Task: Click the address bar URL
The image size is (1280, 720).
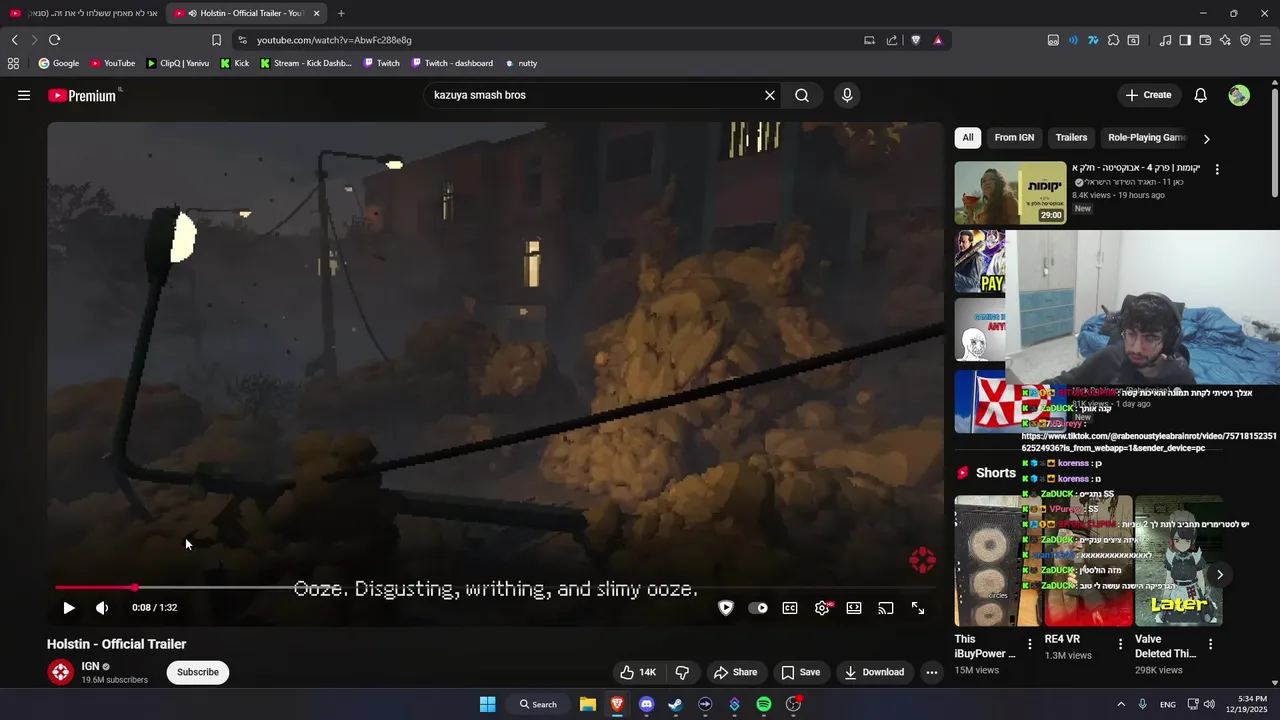Action: click(x=334, y=40)
